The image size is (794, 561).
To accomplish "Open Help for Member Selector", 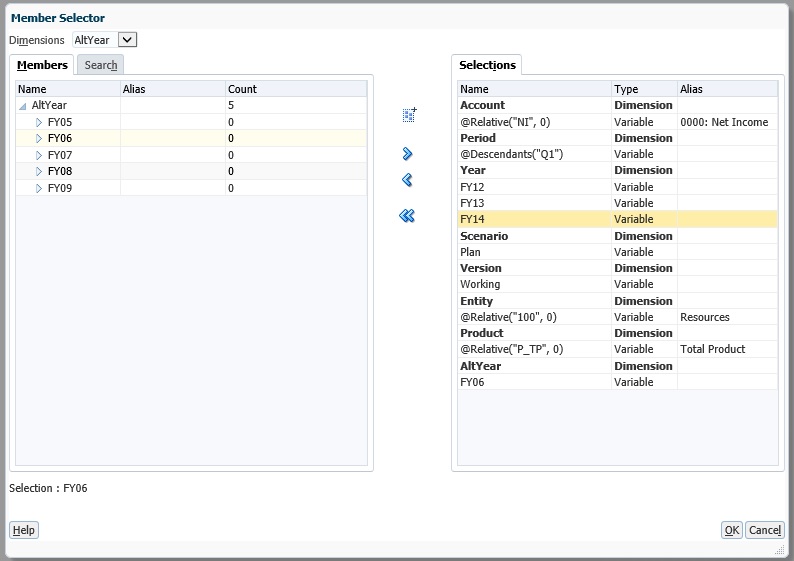I will tap(24, 530).
